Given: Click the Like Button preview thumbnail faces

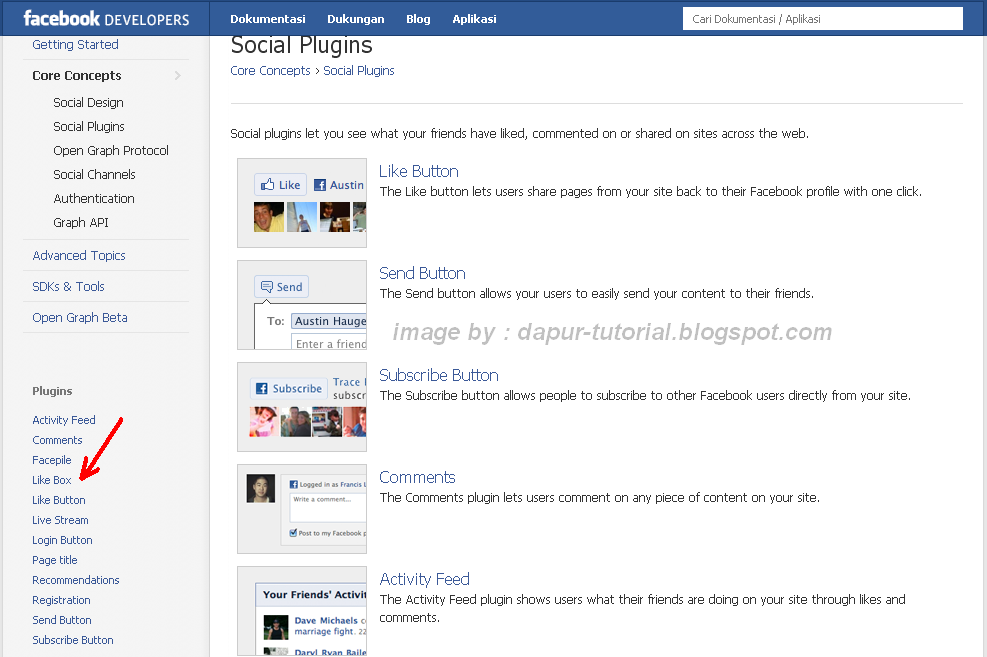Looking at the screenshot, I should (x=309, y=217).
